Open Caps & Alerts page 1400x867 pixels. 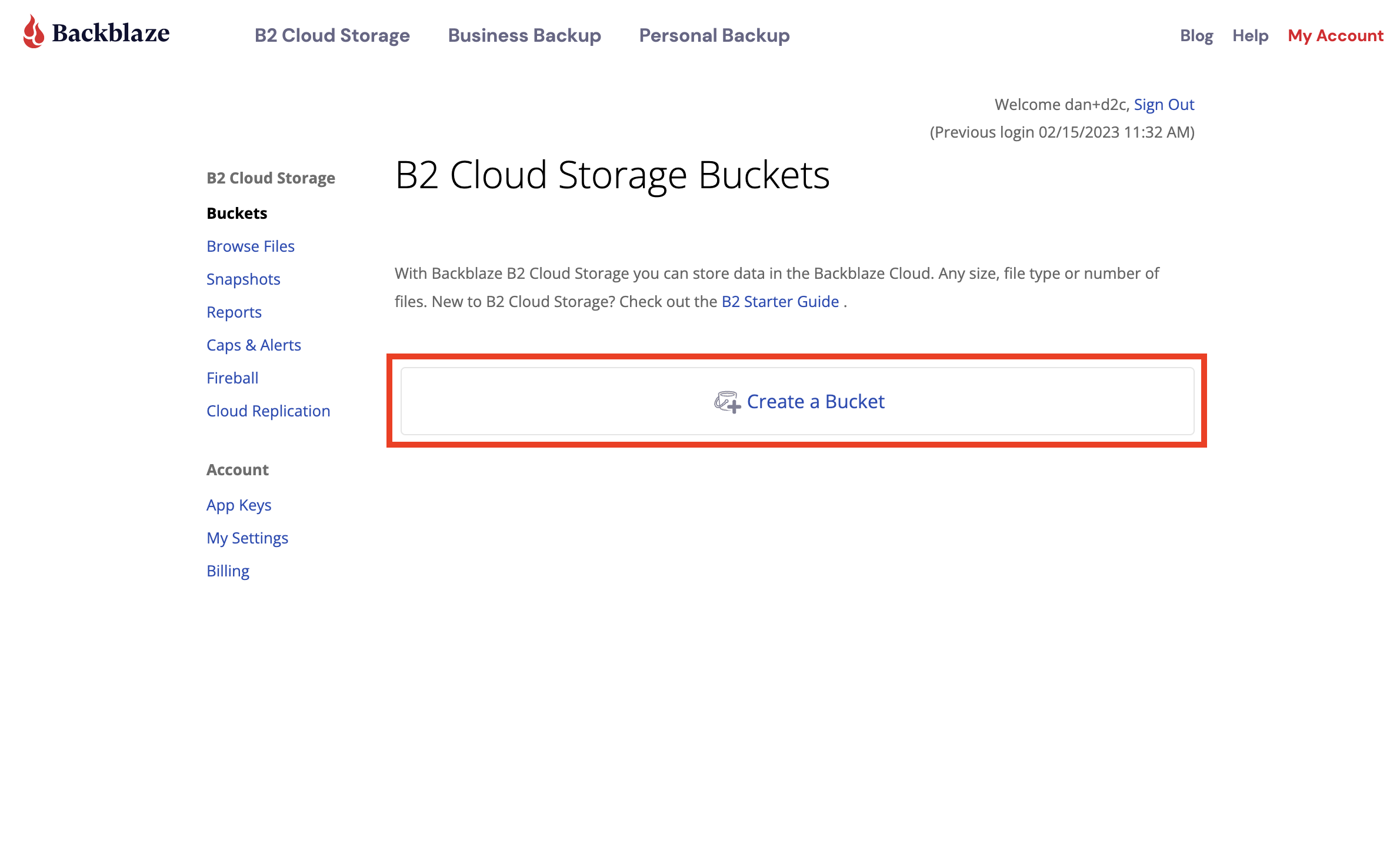[254, 345]
